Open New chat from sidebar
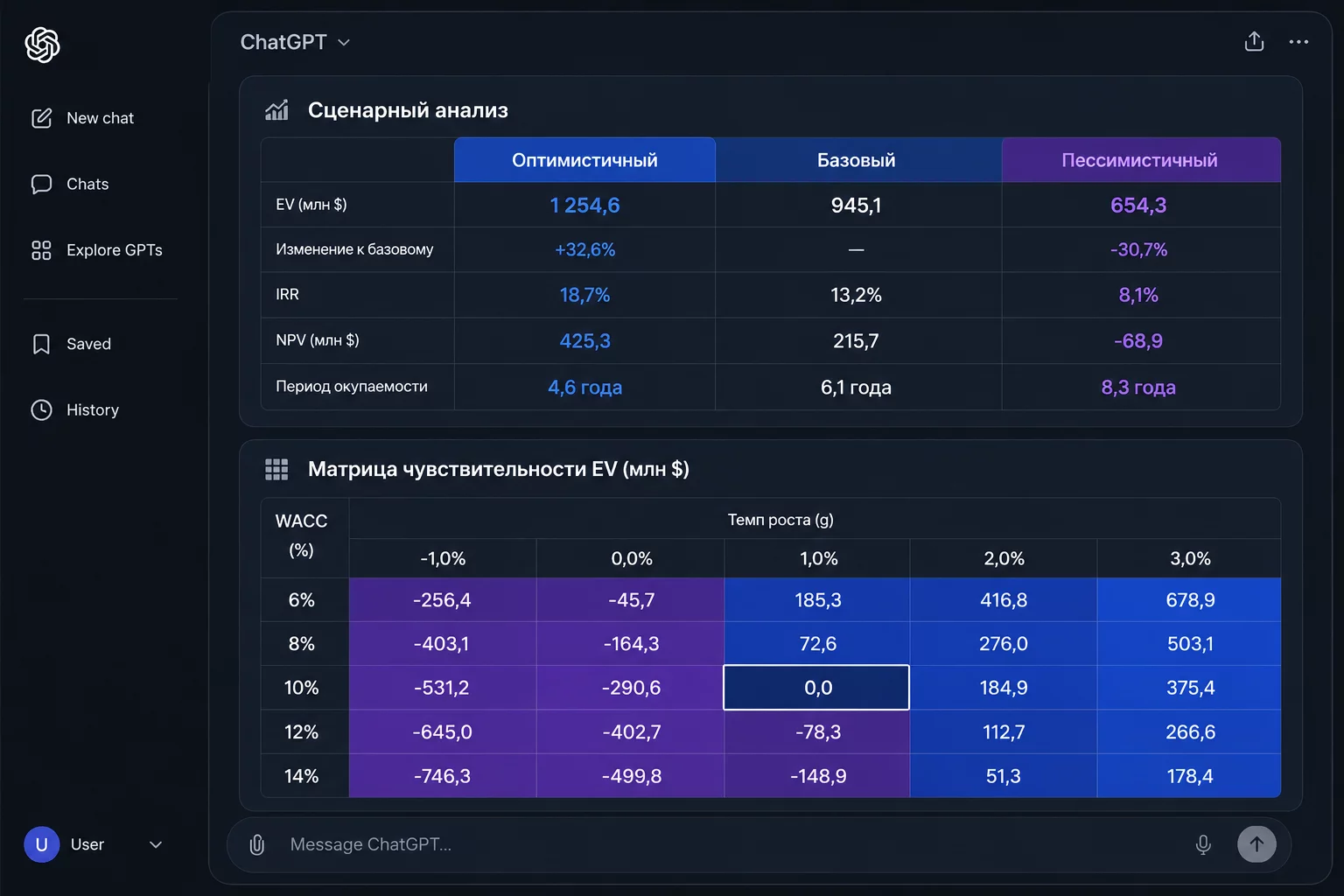 point(100,118)
